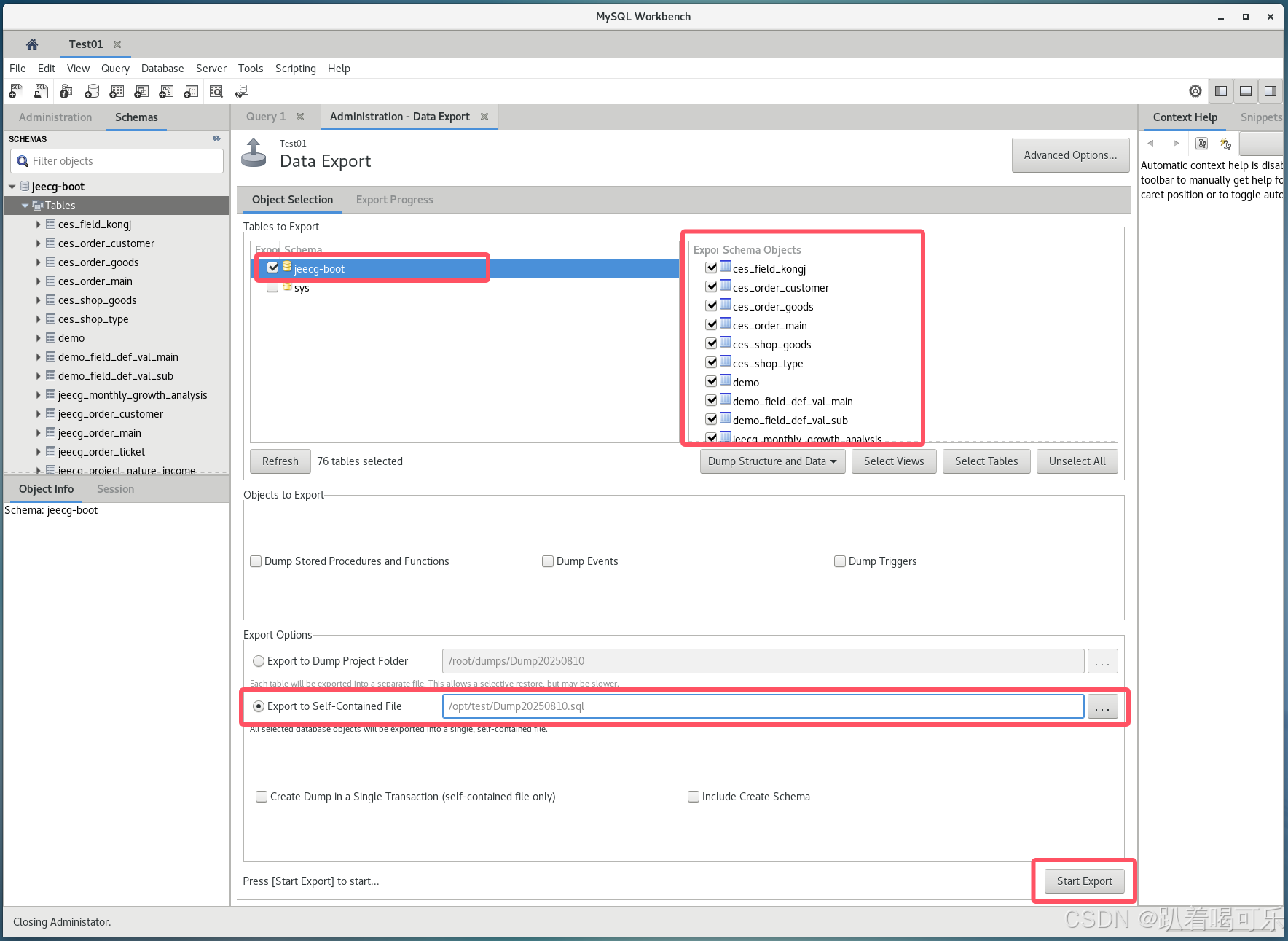Select Export to Dump Project Folder option
The image size is (1288, 941).
[x=259, y=661]
